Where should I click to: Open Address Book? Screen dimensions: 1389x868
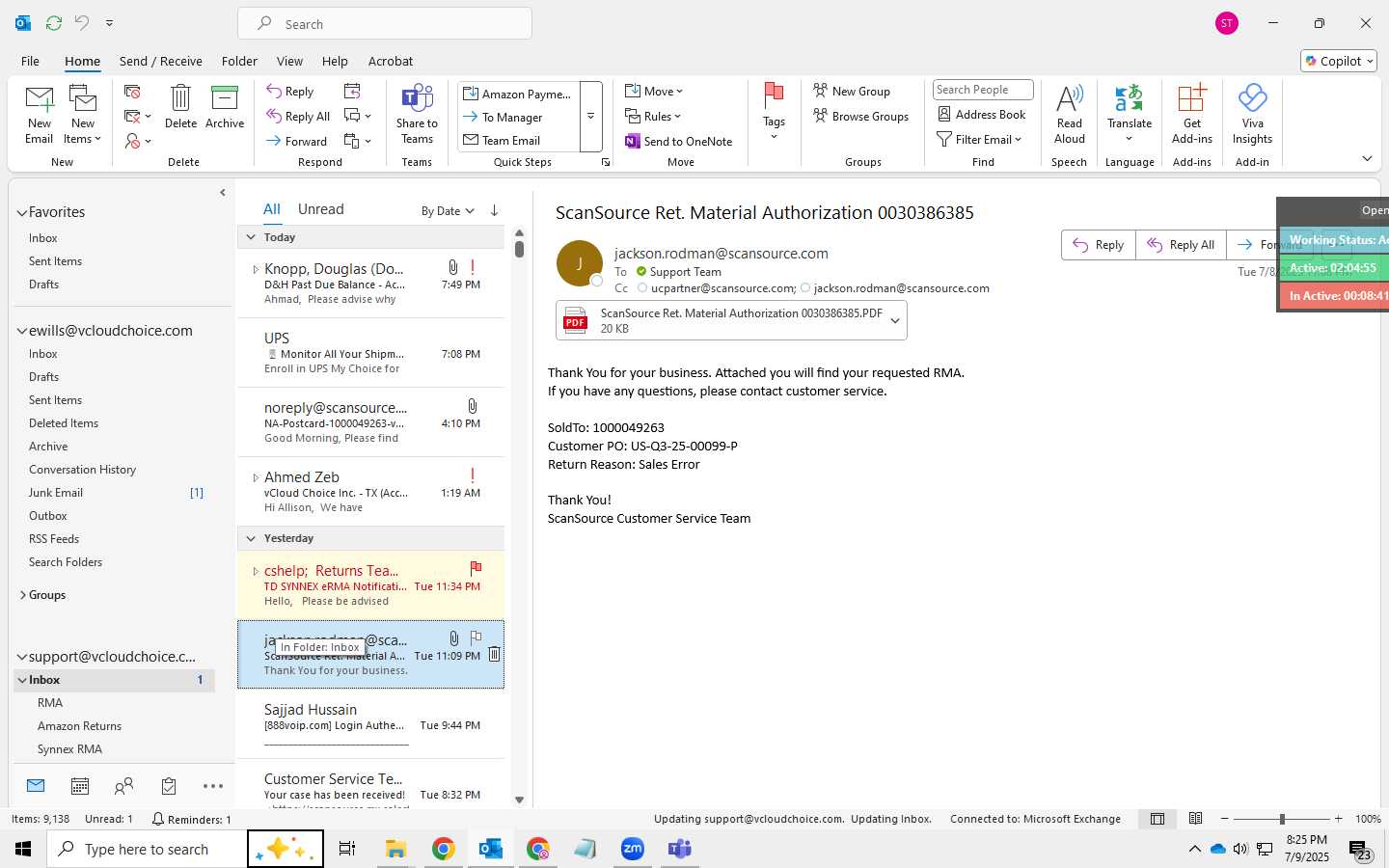982,114
